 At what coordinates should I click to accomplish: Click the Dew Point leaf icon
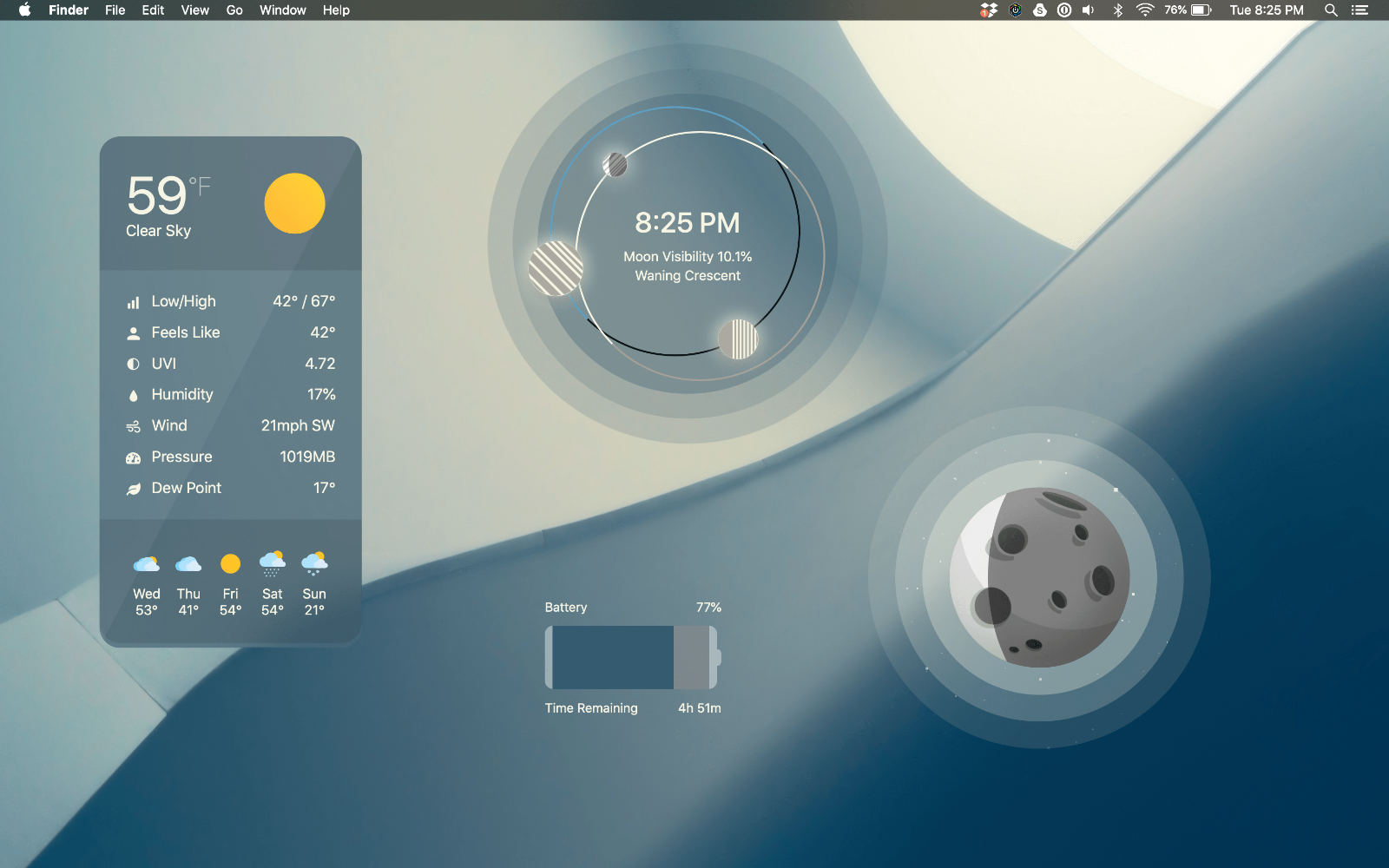click(x=133, y=489)
